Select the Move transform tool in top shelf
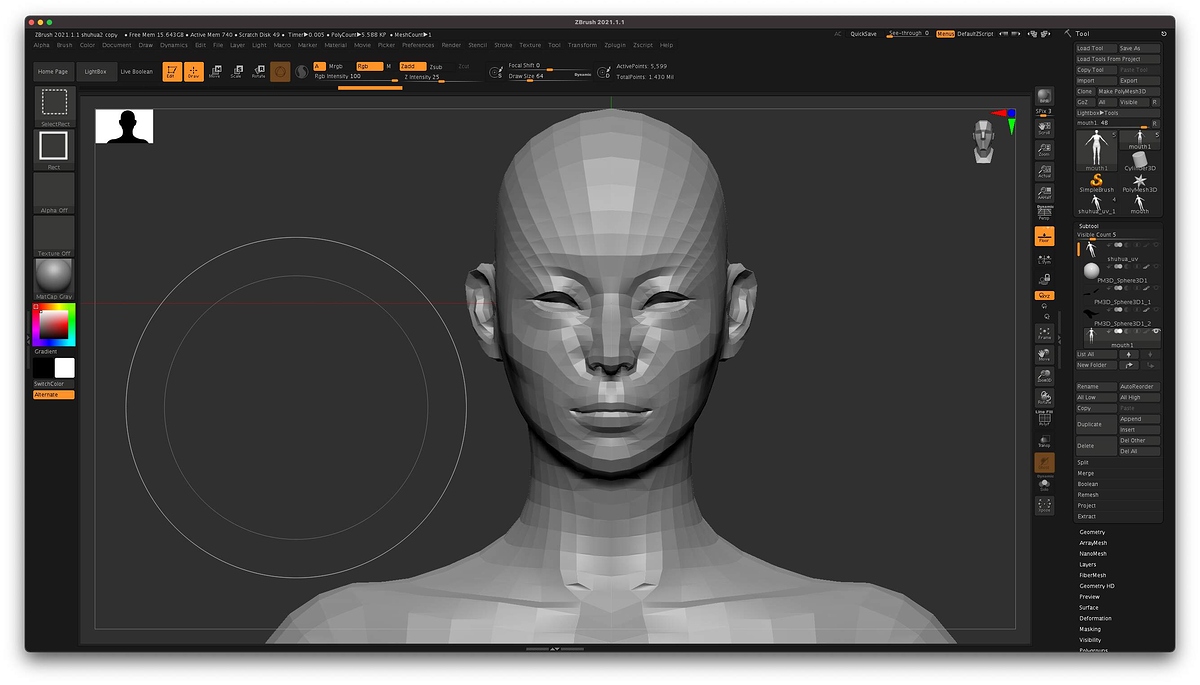1200x685 pixels. pyautogui.click(x=214, y=71)
